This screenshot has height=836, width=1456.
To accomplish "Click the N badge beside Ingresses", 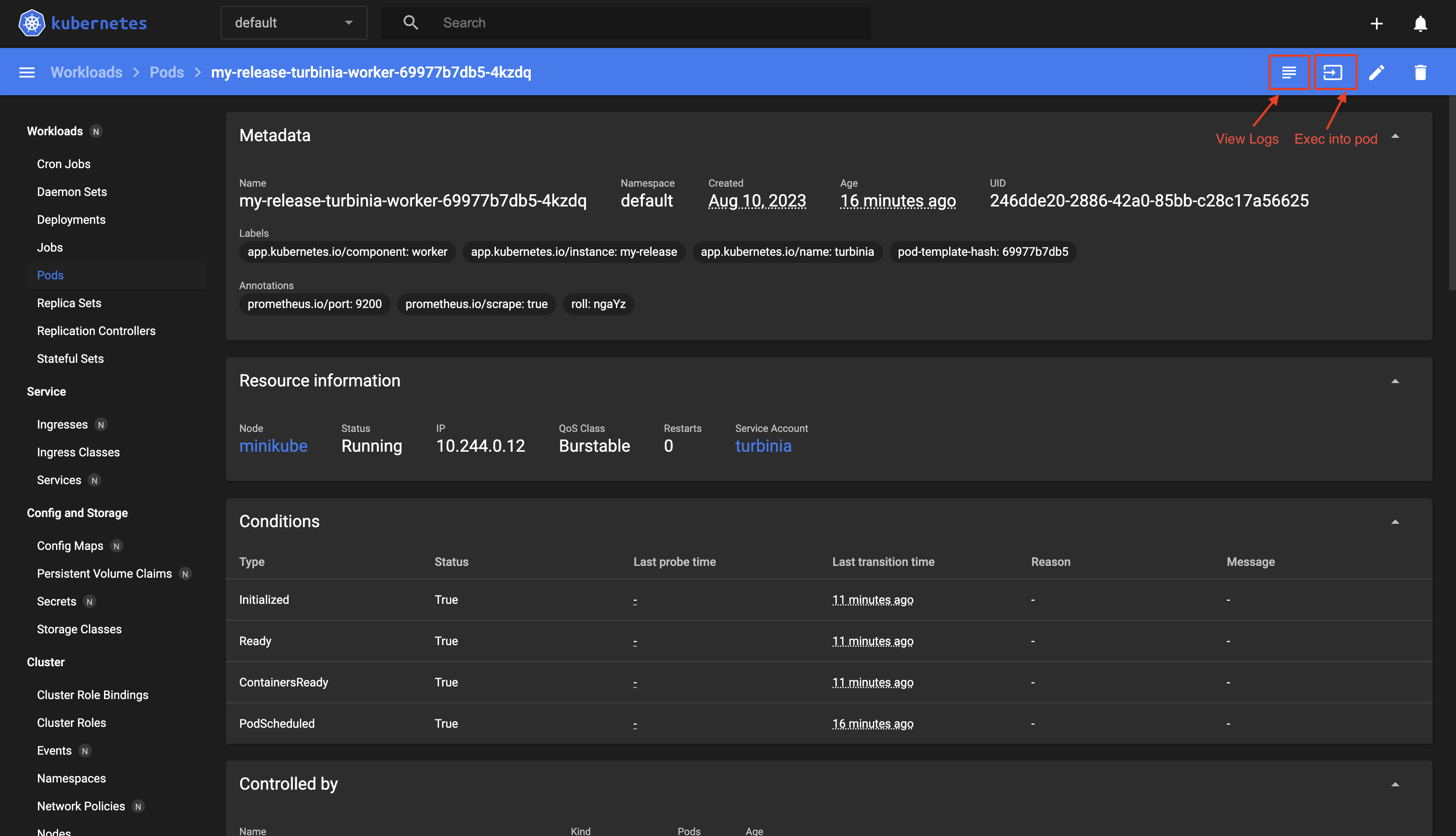I will 101,425.
